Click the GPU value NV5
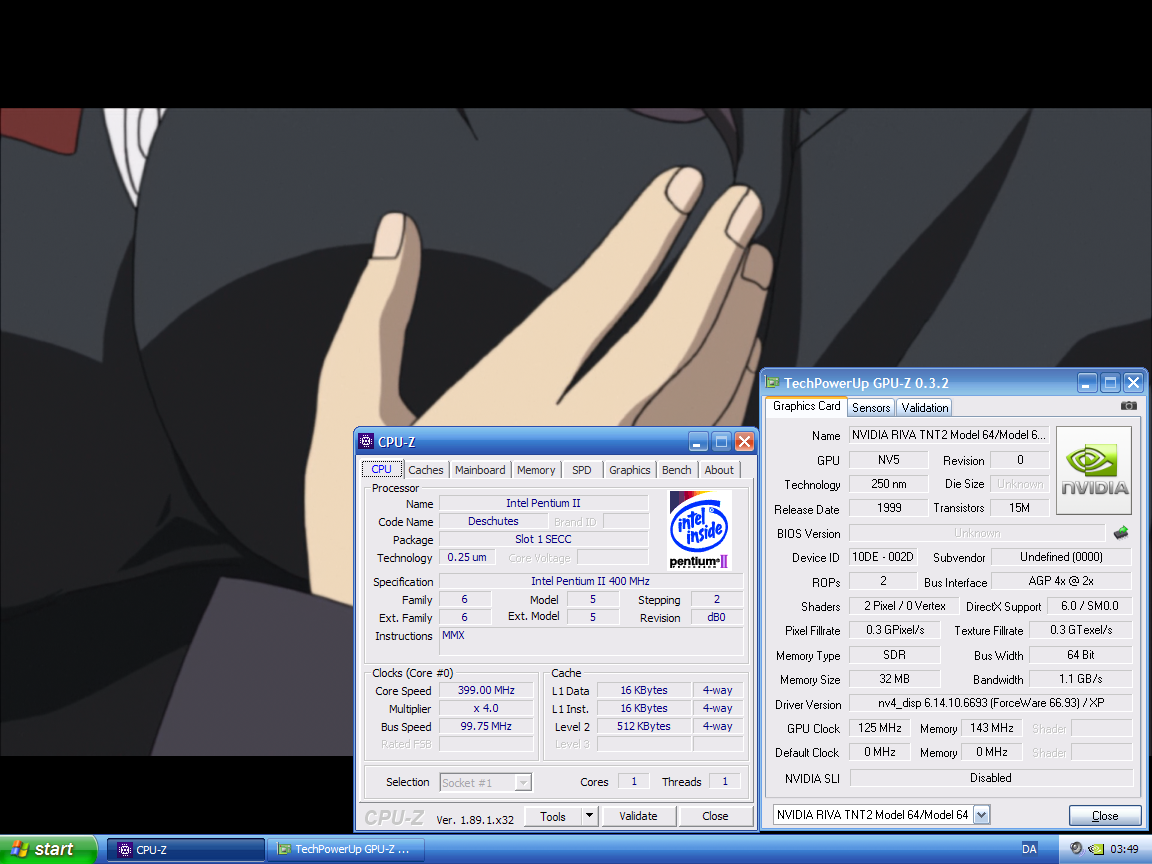This screenshot has height=864, width=1152. click(888, 460)
